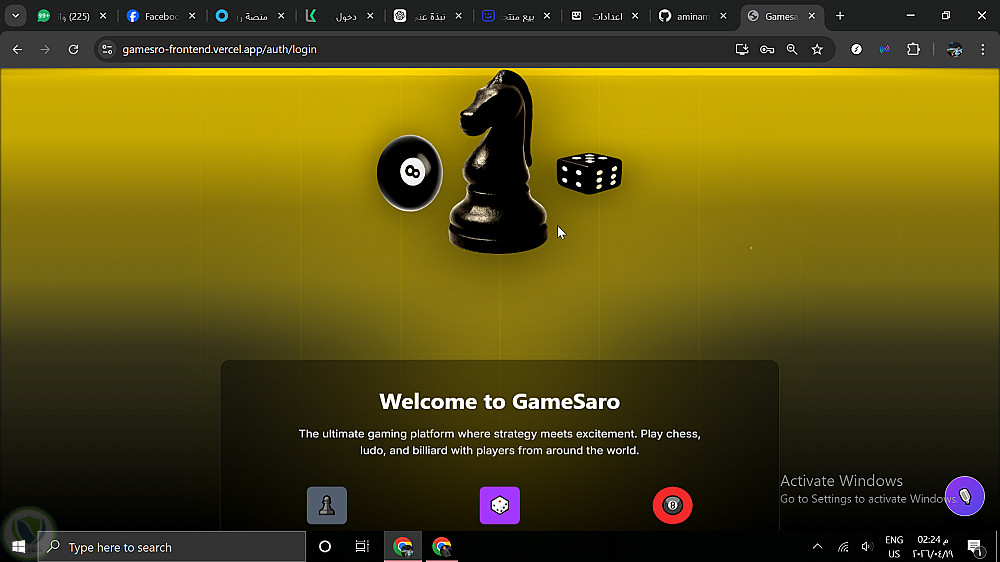Close the Facebook tab
This screenshot has height=562, width=1000.
tap(192, 16)
